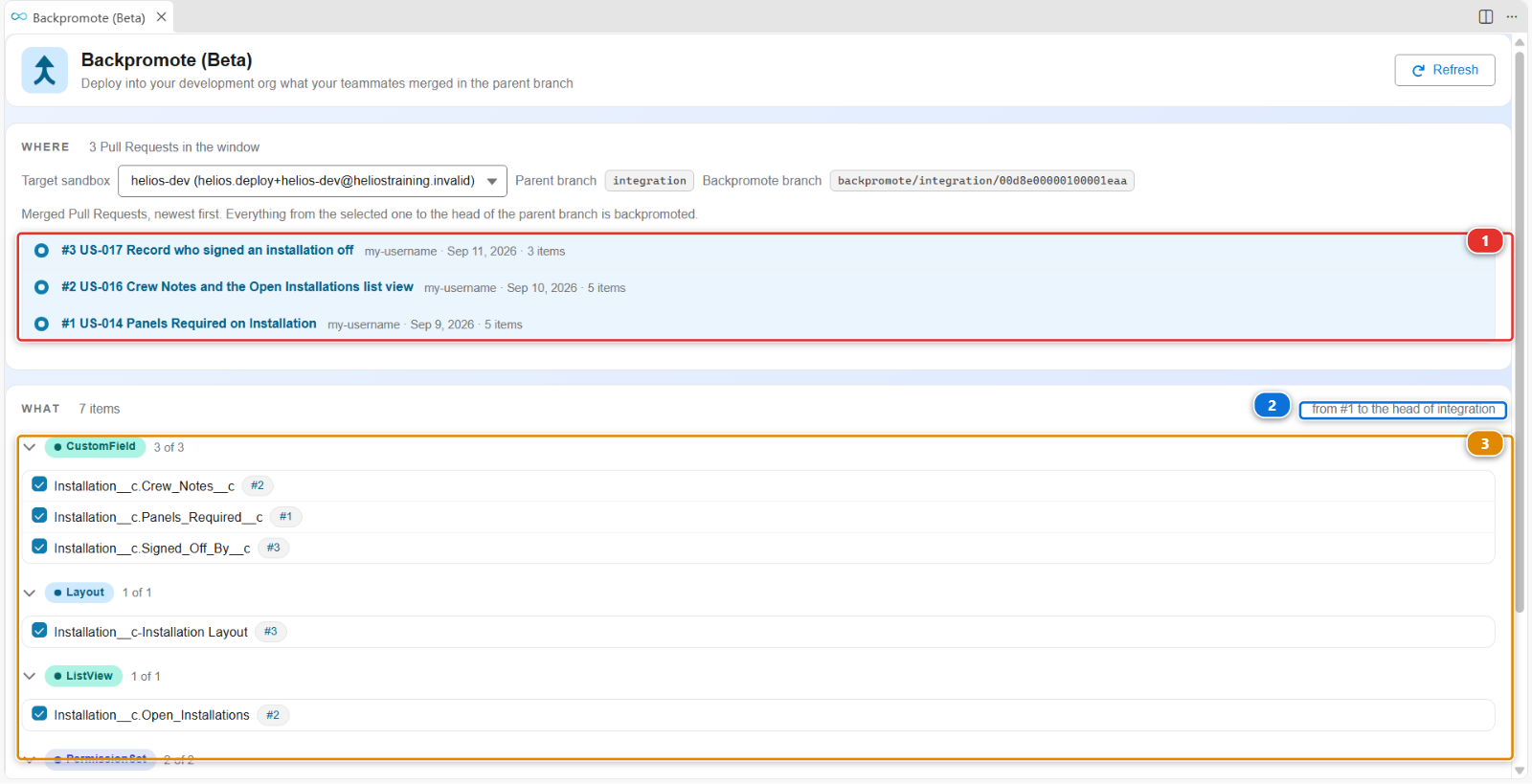Click the #1 badge next to Panels_Required__c
This screenshot has height=784, width=1532.
click(x=285, y=517)
